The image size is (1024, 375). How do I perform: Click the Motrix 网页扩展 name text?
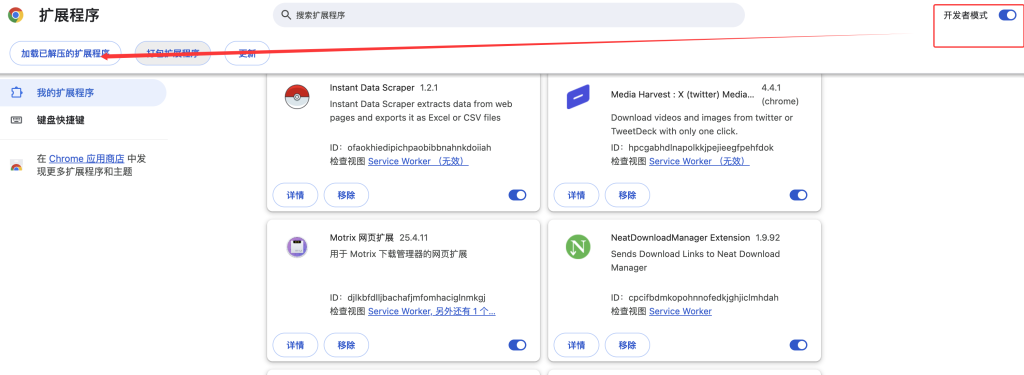(x=362, y=237)
